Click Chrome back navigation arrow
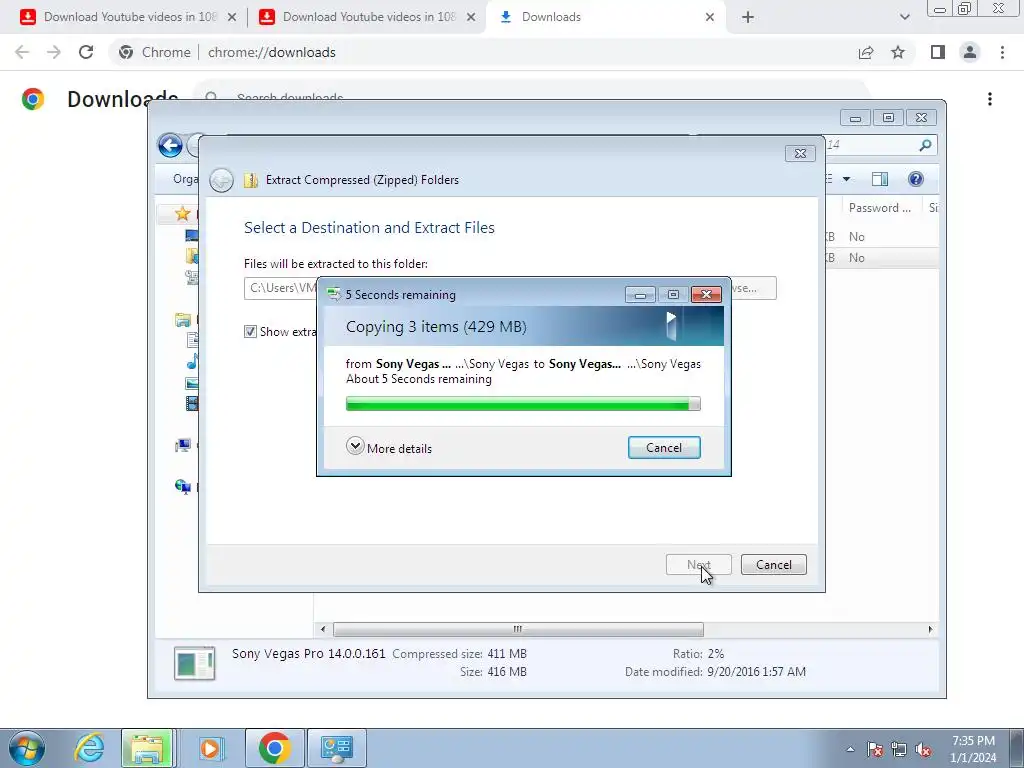 click(22, 52)
